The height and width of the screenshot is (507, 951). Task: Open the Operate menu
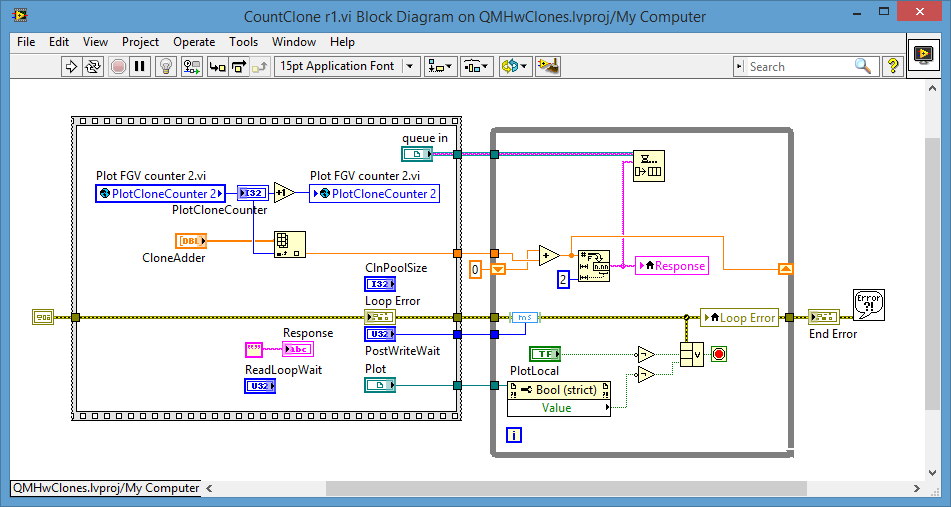coord(194,42)
